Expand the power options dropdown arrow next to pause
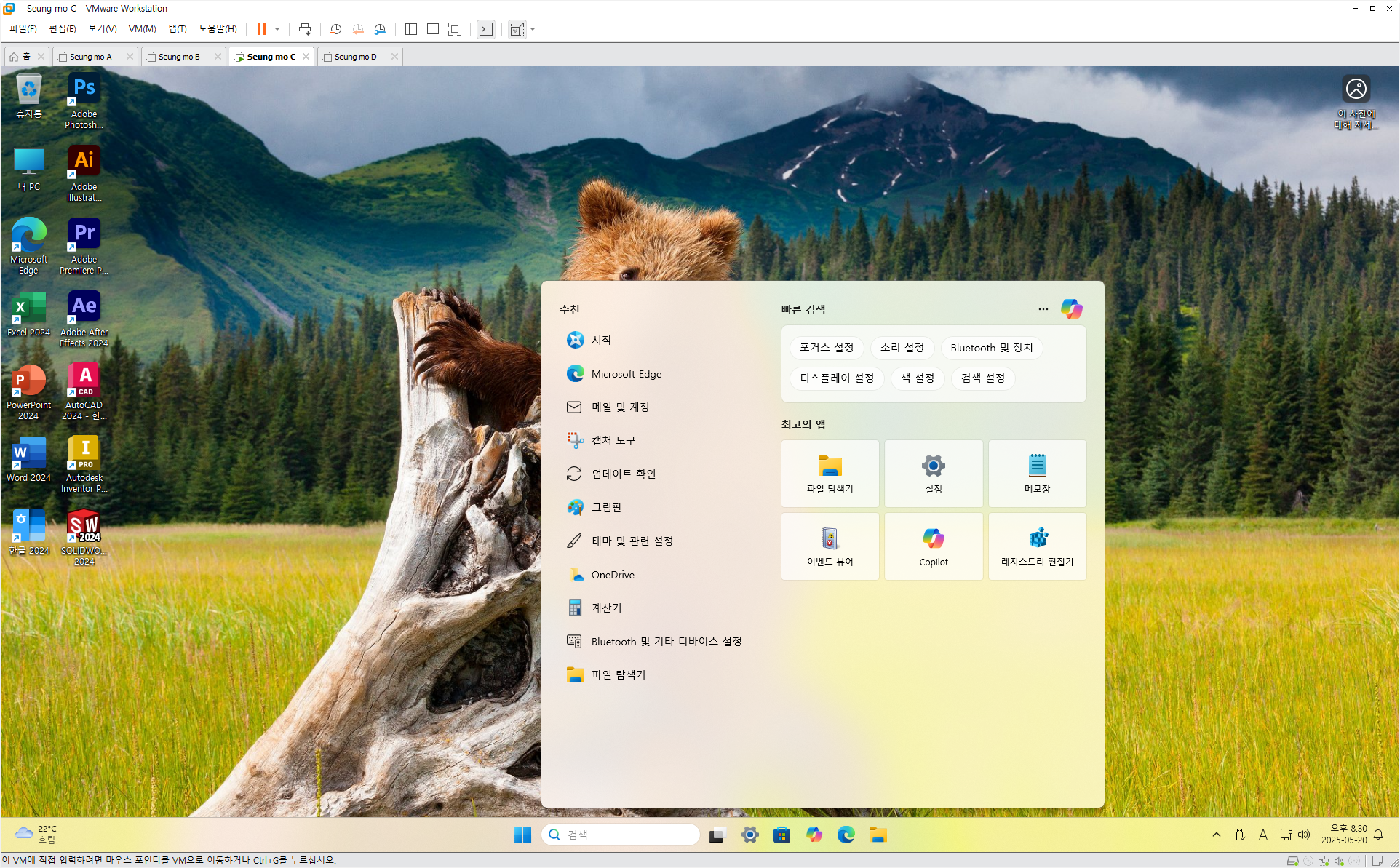1400x868 pixels. (277, 29)
